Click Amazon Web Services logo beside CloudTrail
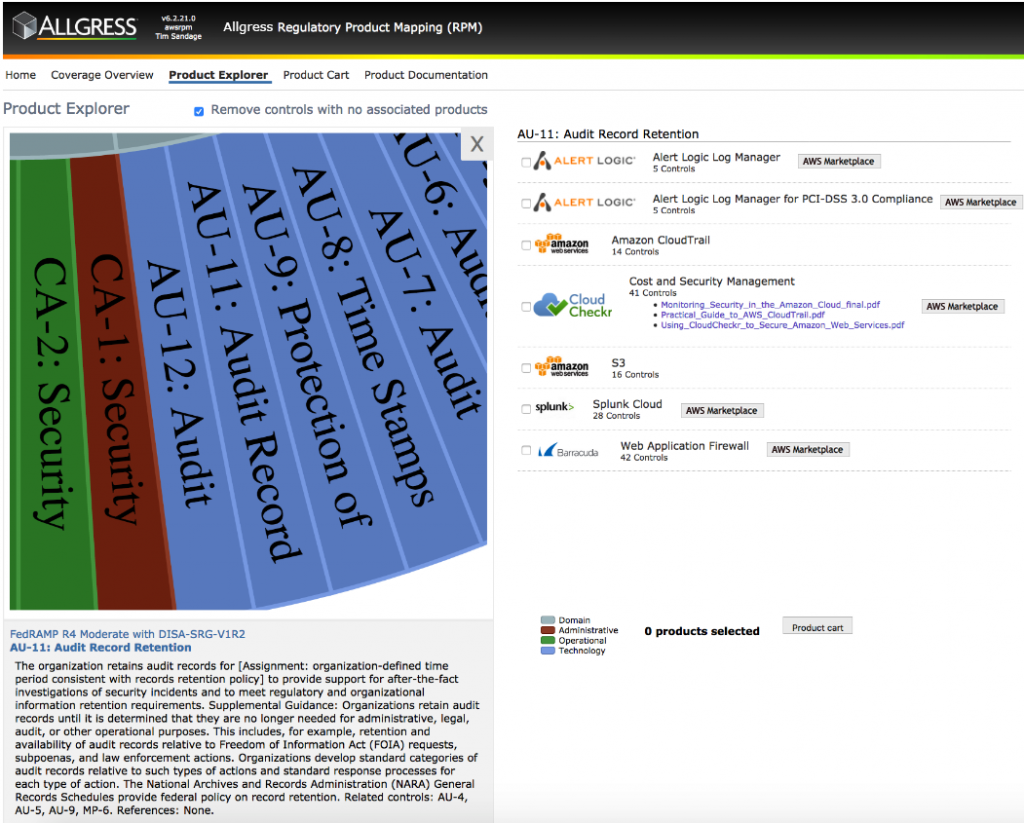 click(562, 244)
